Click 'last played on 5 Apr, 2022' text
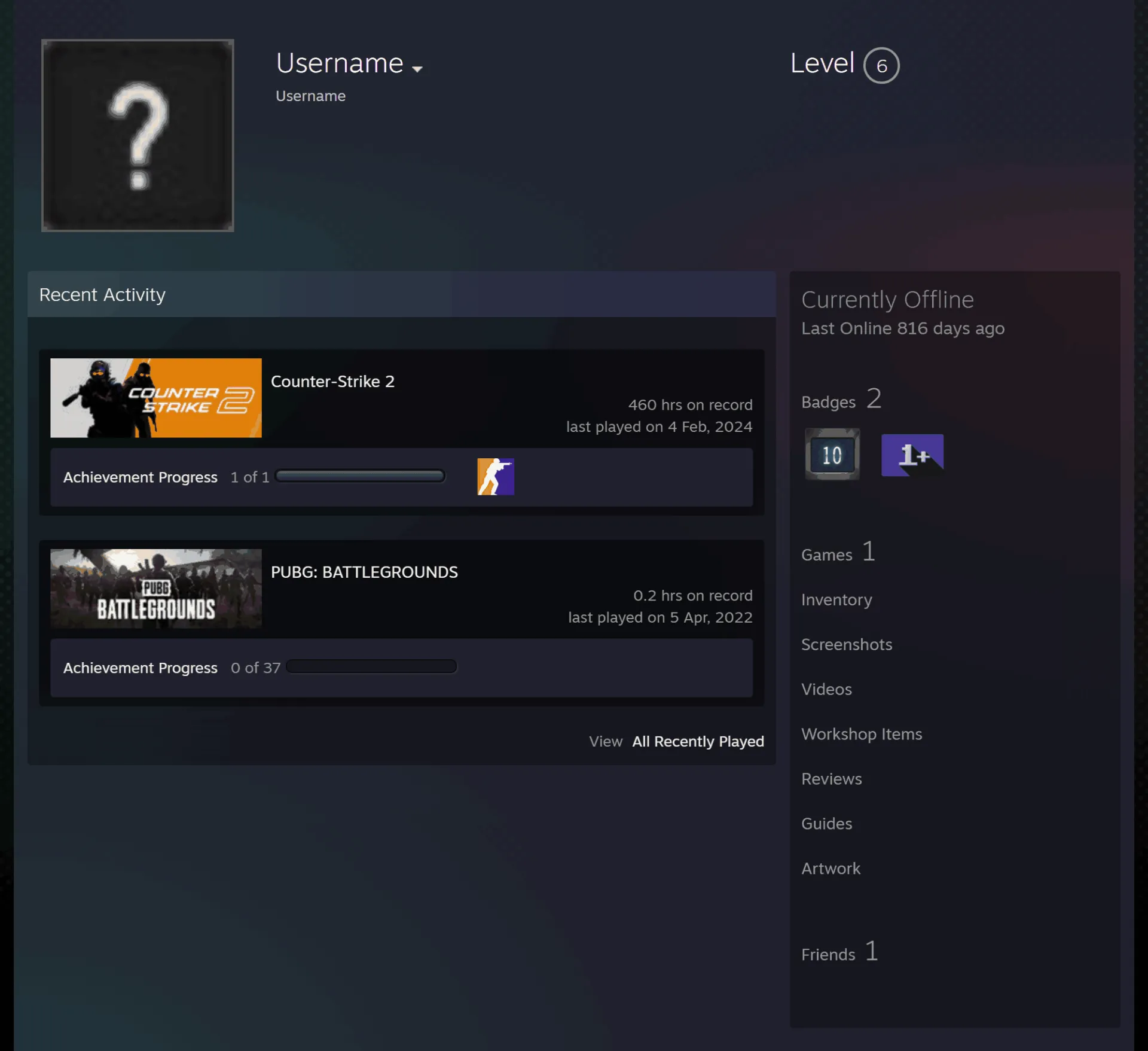1148x1051 pixels. 660,617
